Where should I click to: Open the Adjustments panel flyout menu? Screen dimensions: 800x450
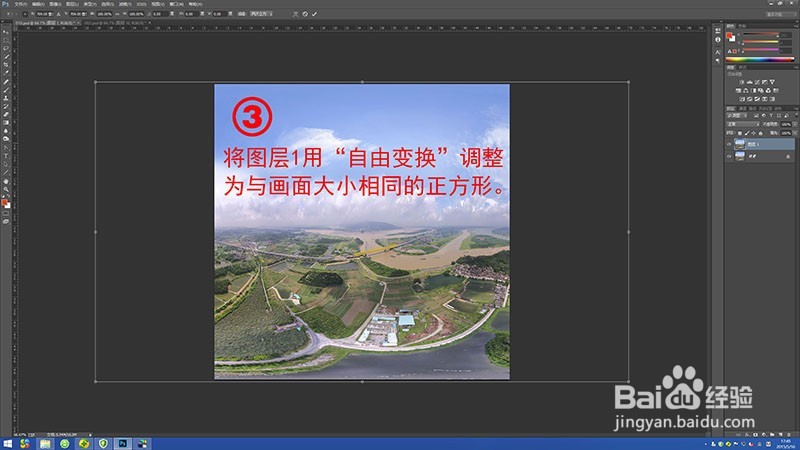click(795, 67)
